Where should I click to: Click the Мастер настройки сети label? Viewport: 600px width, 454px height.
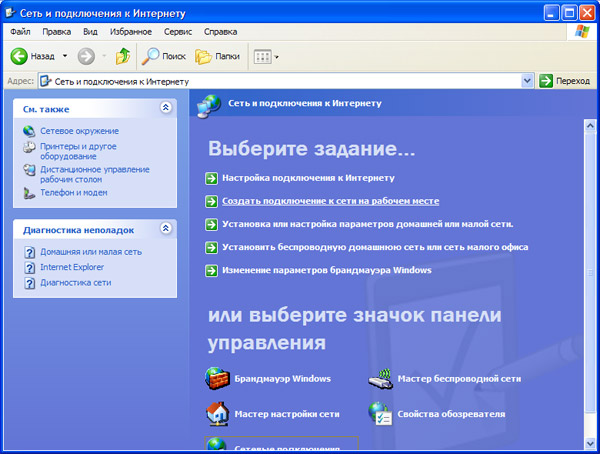(287, 414)
